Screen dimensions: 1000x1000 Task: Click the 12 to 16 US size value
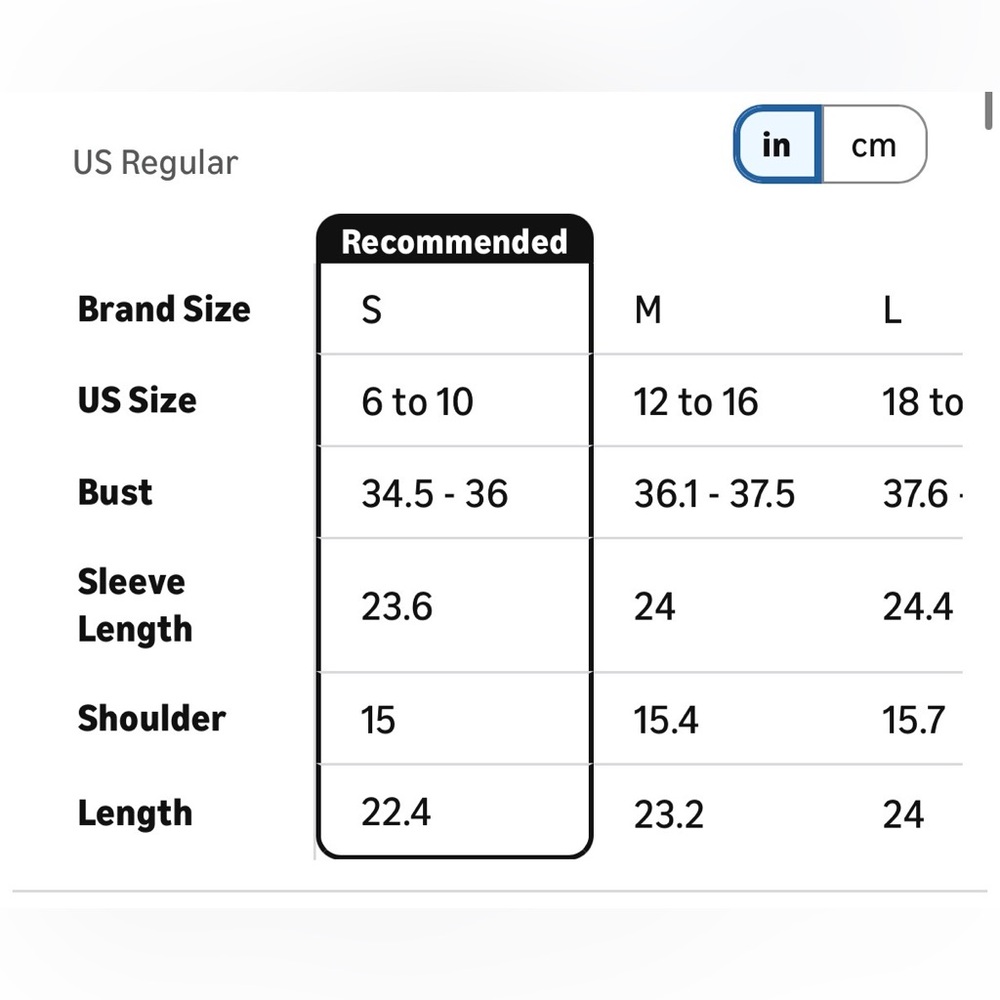(x=696, y=402)
